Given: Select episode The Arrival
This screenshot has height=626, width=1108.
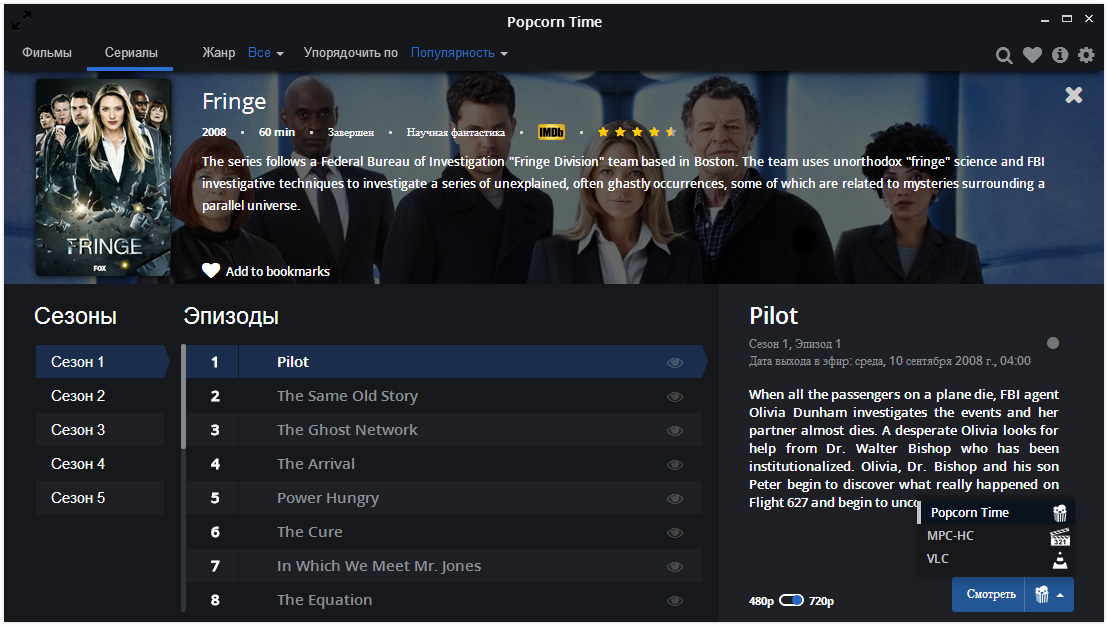Looking at the screenshot, I should (x=444, y=463).
